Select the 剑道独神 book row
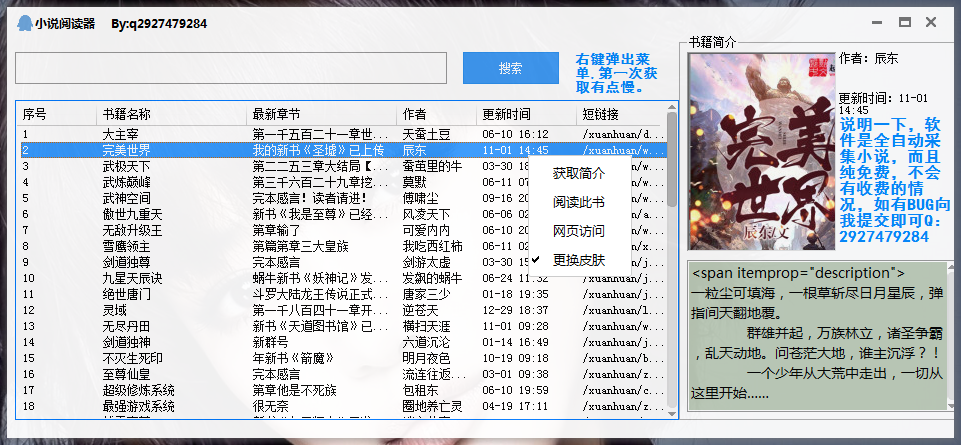This screenshot has width=961, height=445. click(x=343, y=342)
